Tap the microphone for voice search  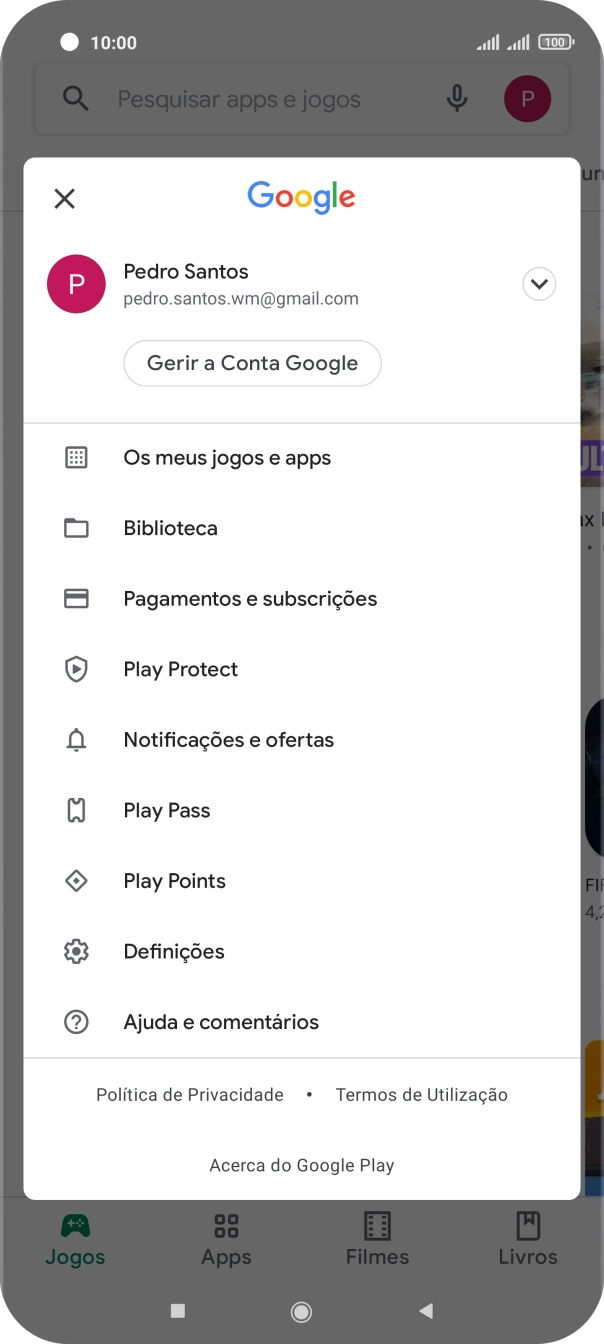click(x=457, y=99)
